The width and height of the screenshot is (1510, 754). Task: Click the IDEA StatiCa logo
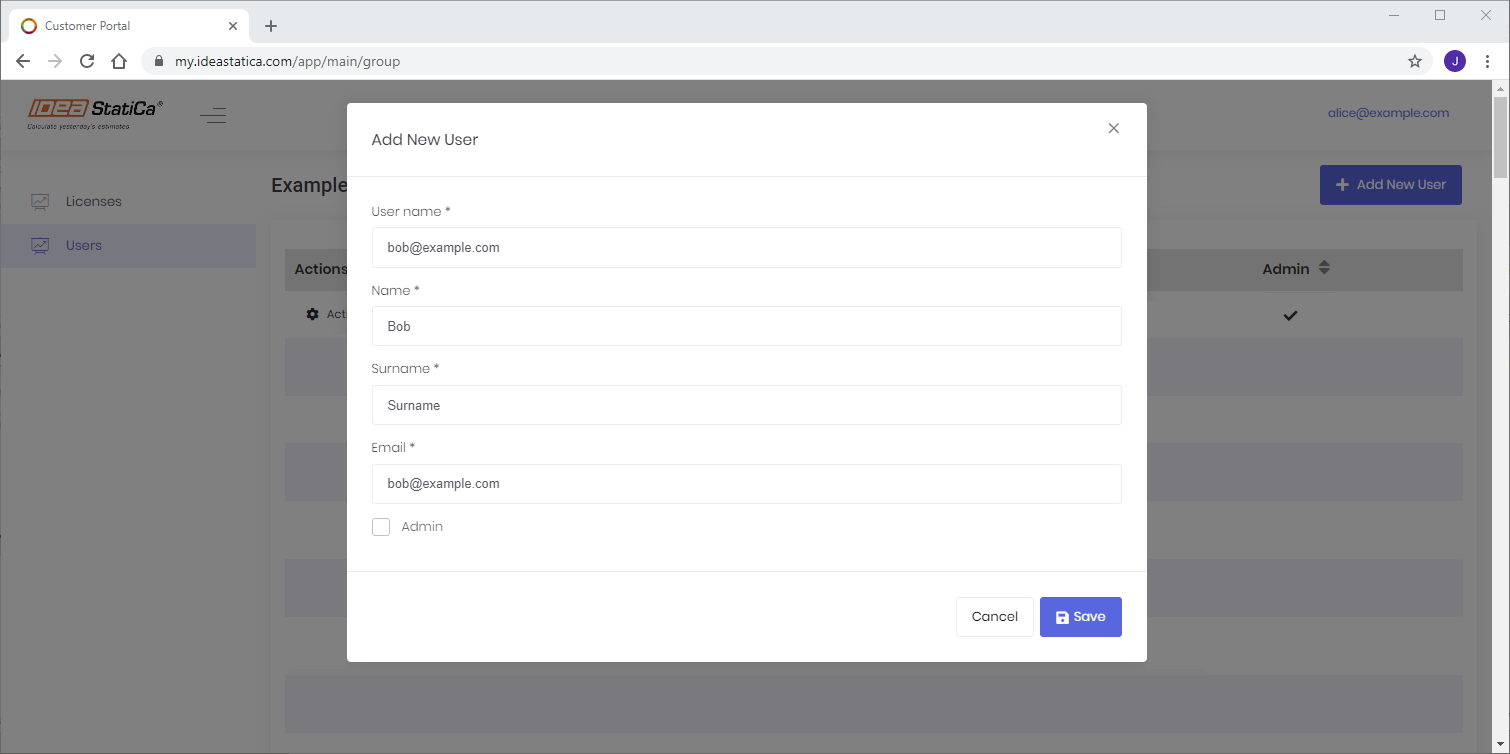click(x=95, y=114)
